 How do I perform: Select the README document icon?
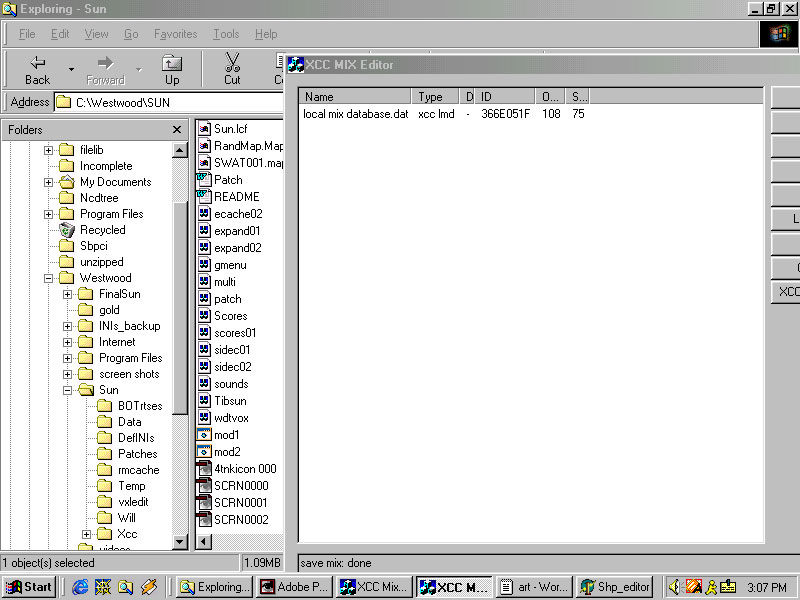[x=204, y=196]
